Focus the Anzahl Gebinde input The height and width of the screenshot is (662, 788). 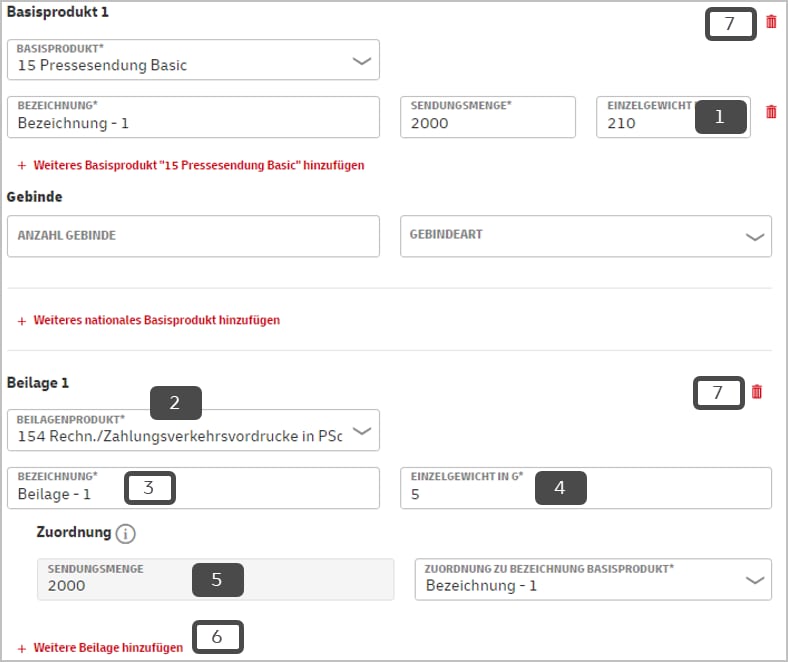193,236
